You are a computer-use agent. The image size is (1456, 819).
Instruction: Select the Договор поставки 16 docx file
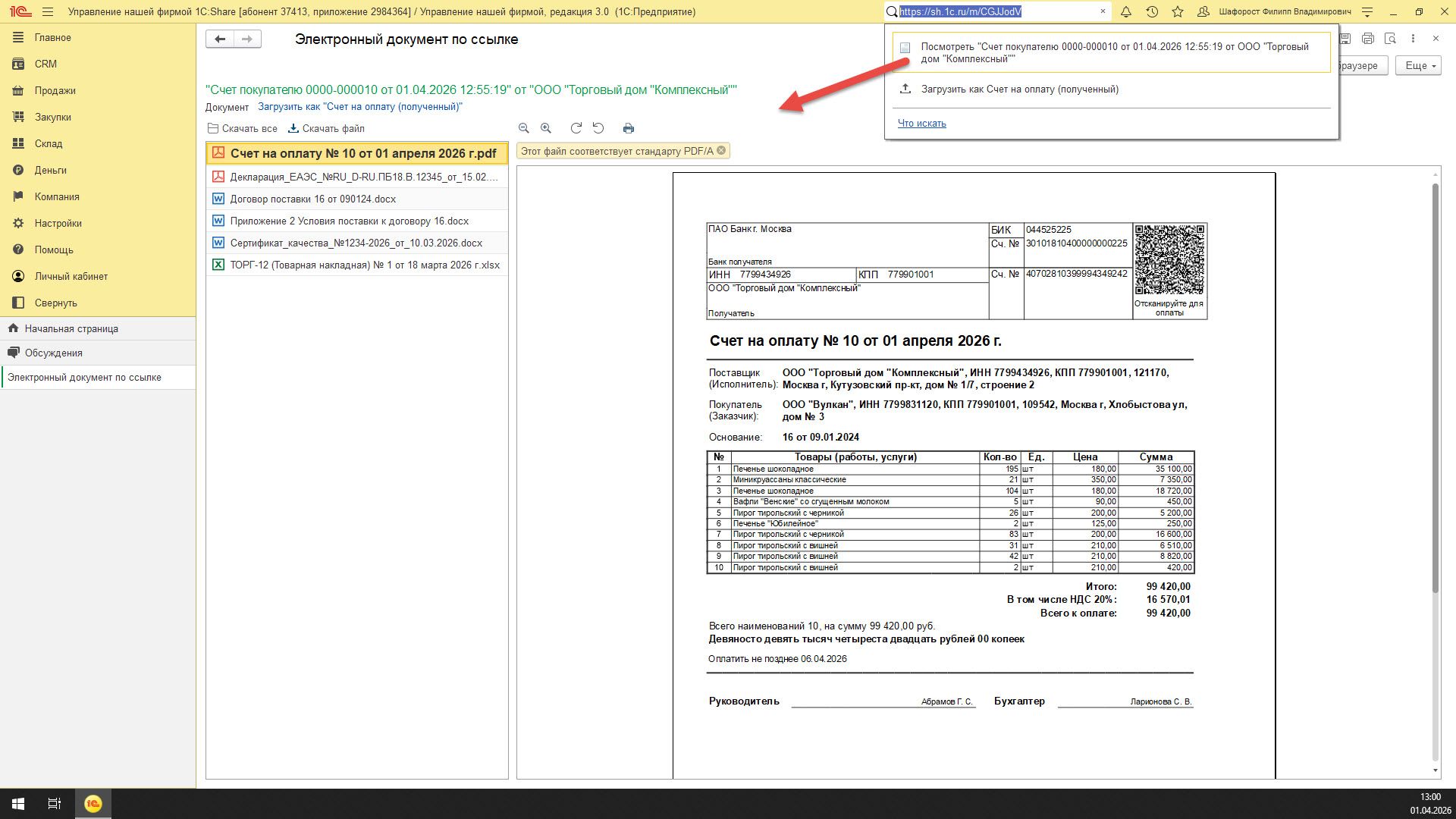(312, 199)
